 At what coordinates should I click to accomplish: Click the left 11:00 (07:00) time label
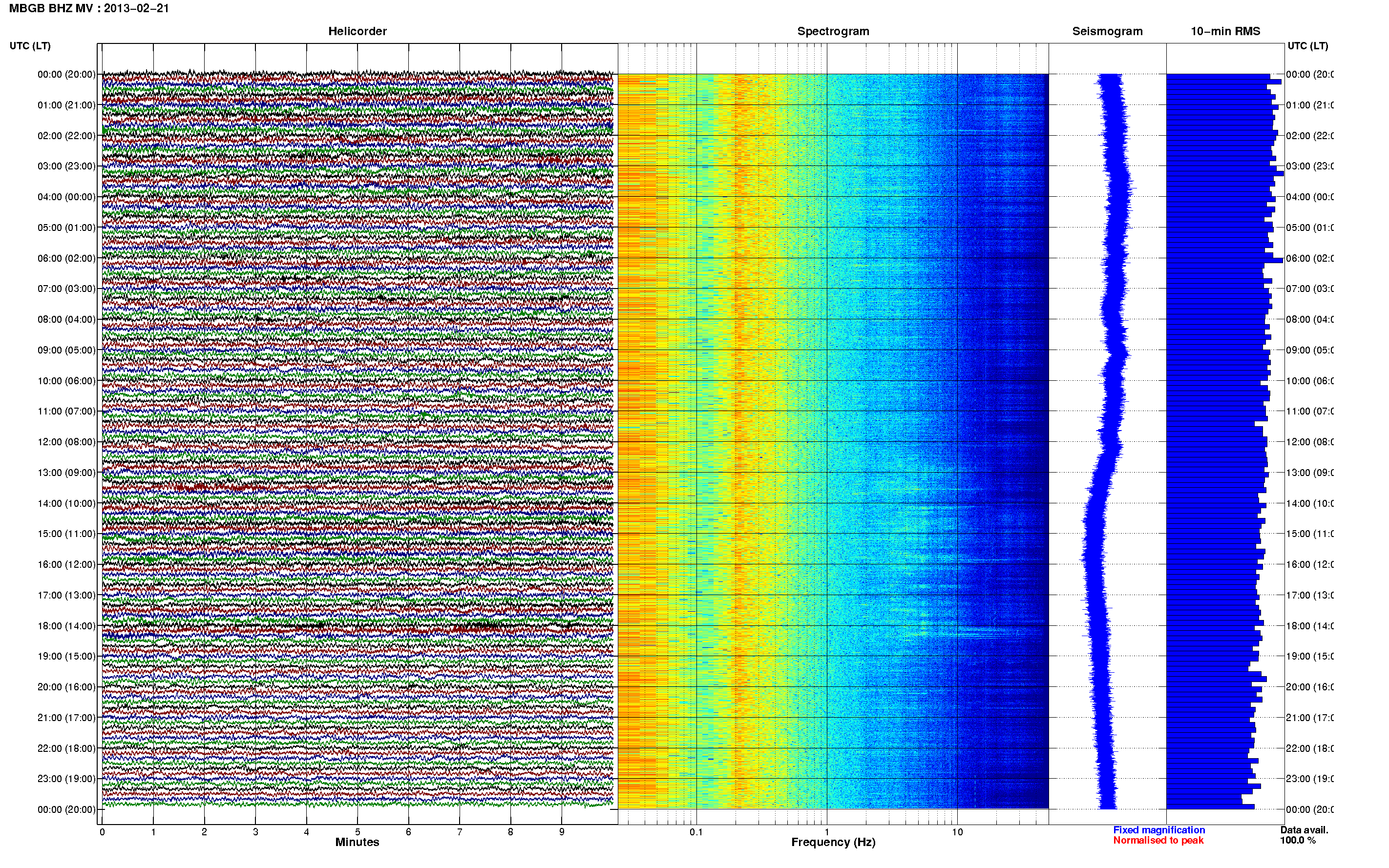(x=66, y=411)
